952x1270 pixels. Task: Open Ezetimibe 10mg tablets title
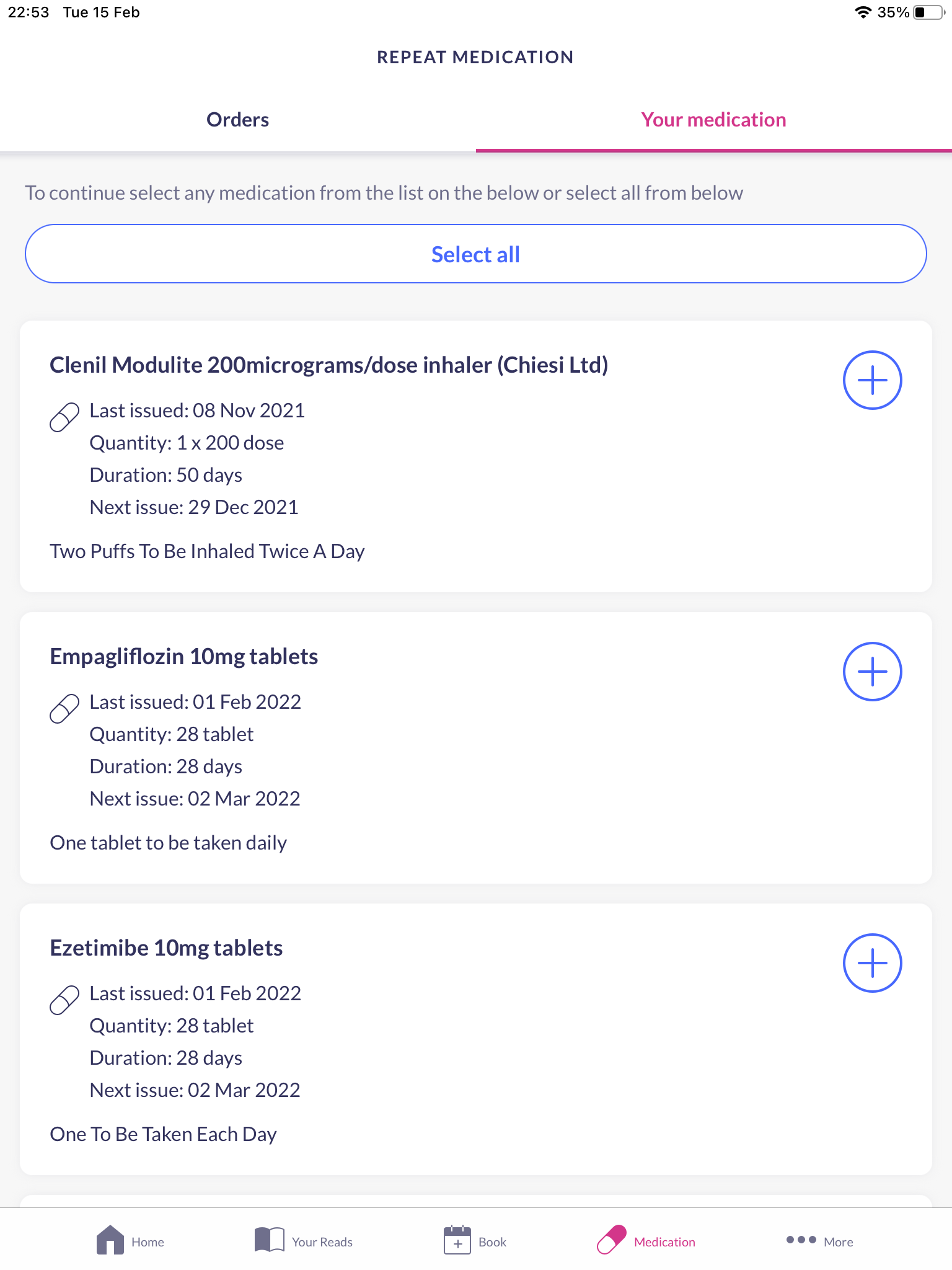point(166,948)
